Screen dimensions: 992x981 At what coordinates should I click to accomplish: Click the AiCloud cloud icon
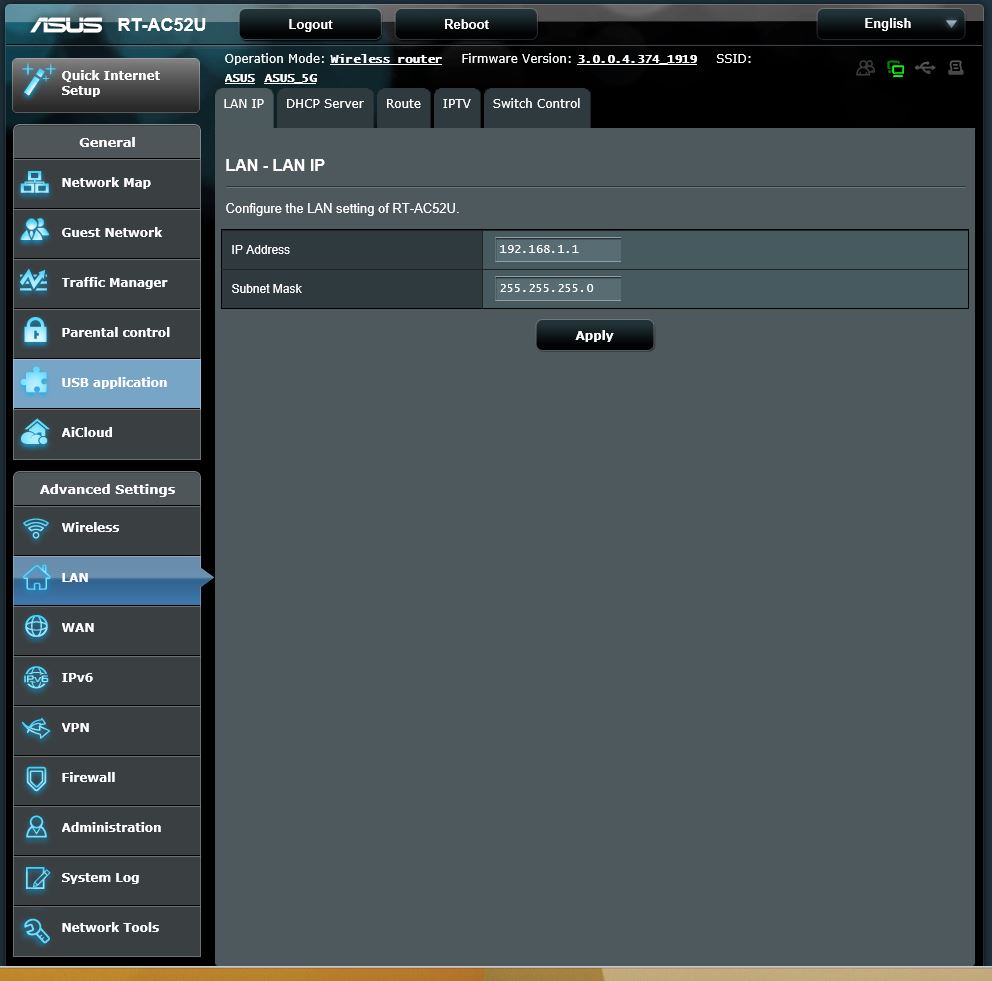click(35, 432)
